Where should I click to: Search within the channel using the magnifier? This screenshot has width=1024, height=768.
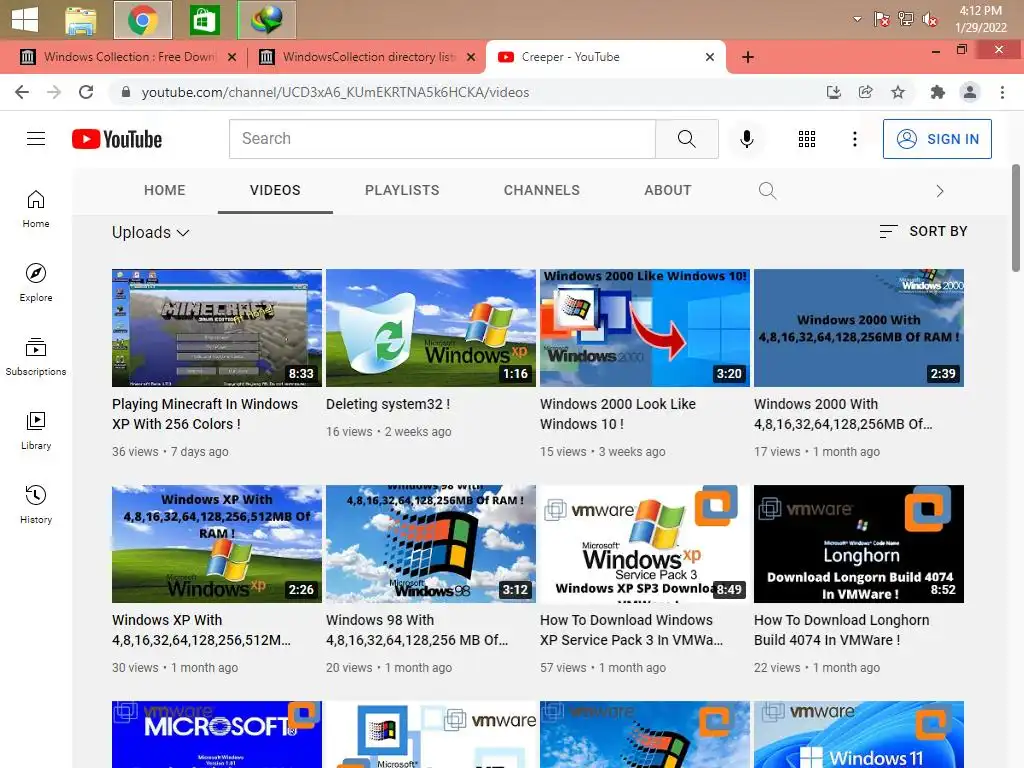click(x=767, y=191)
